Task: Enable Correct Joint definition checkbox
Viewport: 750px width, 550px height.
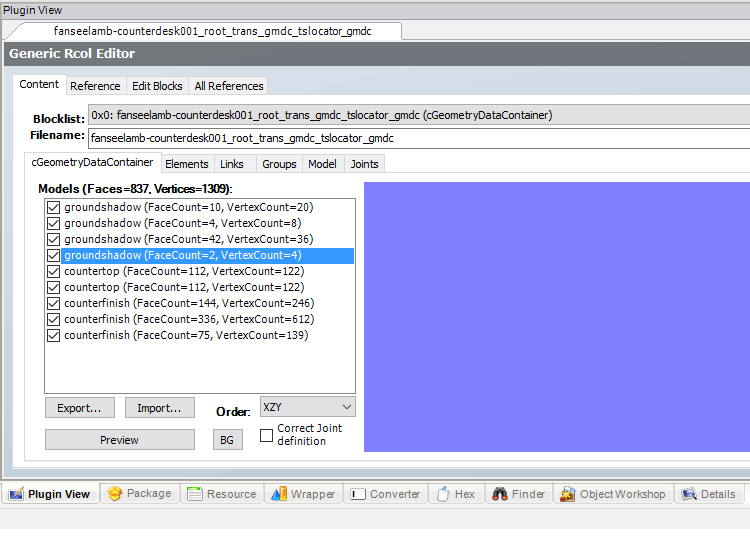Action: [266, 435]
